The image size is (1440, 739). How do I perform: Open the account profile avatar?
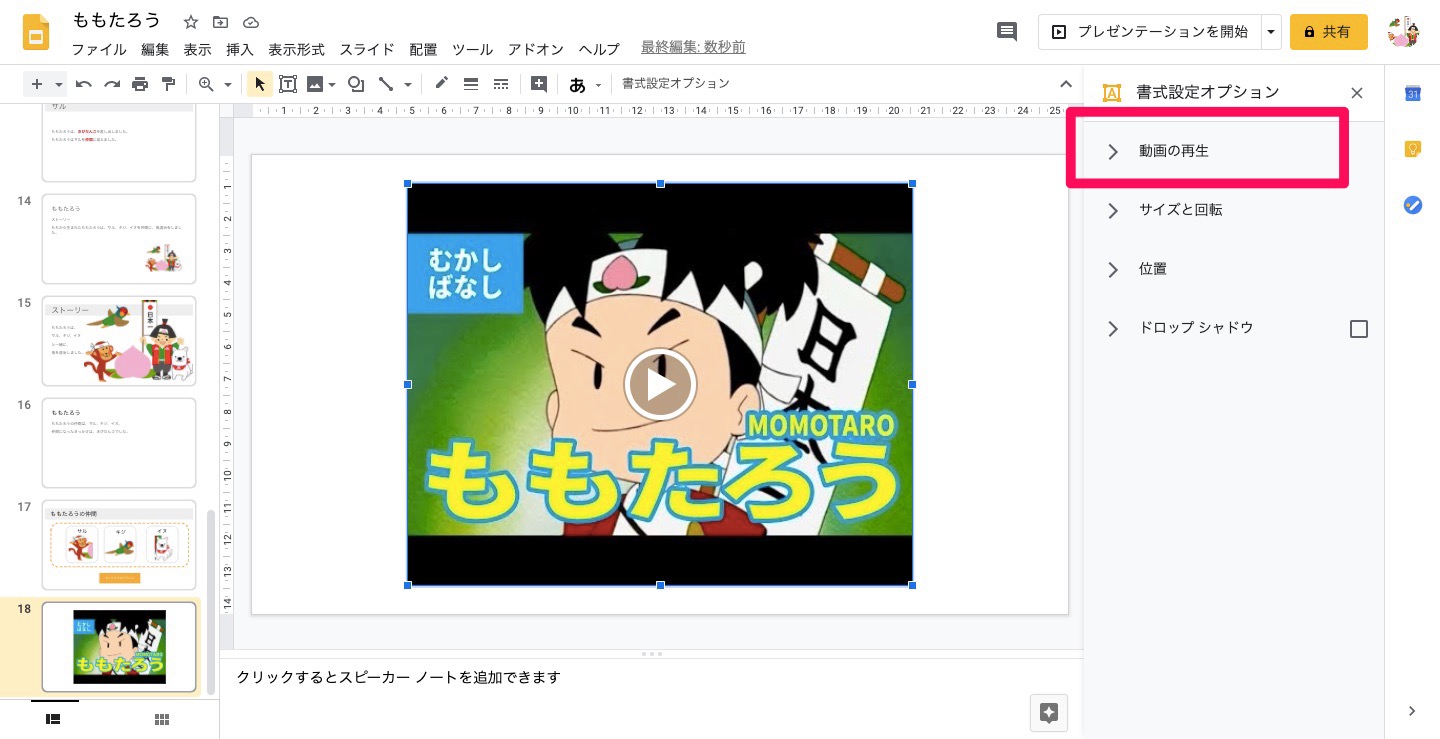1404,32
